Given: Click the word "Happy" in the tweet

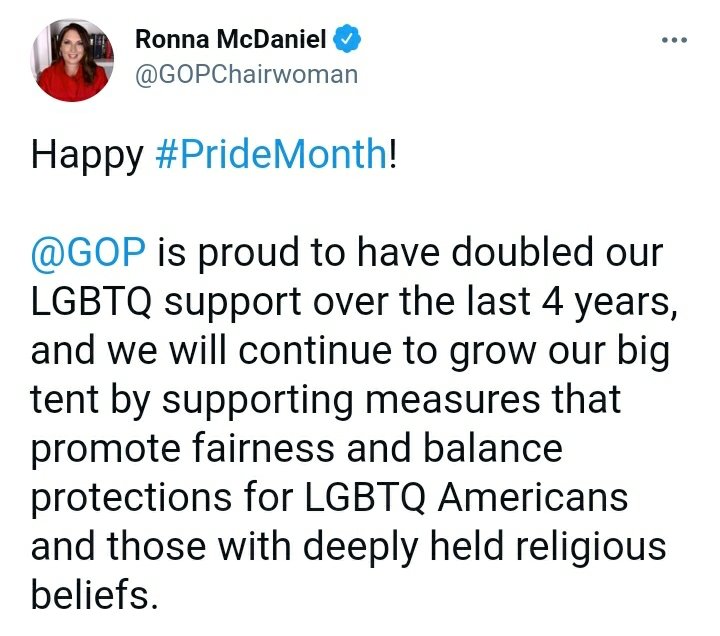Looking at the screenshot, I should [x=87, y=156].
